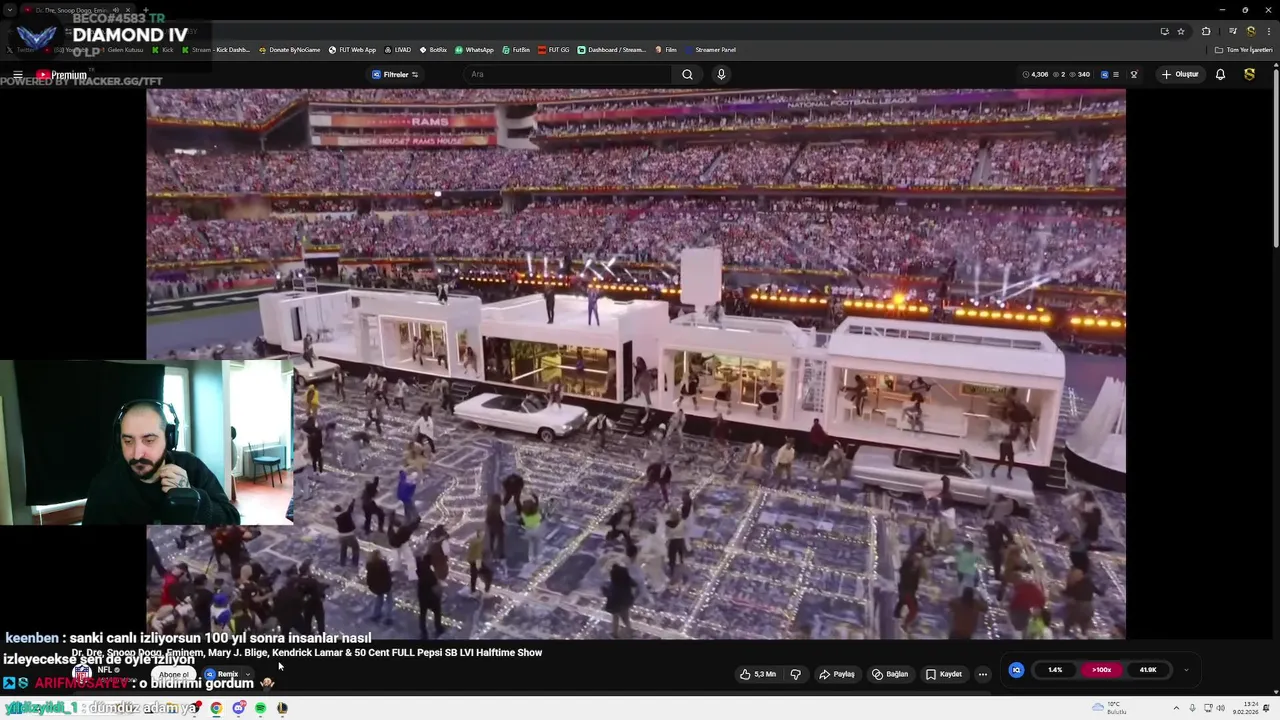Click the trophy icon in header
Viewport: 1280px width, 720px height.
tap(1134, 75)
